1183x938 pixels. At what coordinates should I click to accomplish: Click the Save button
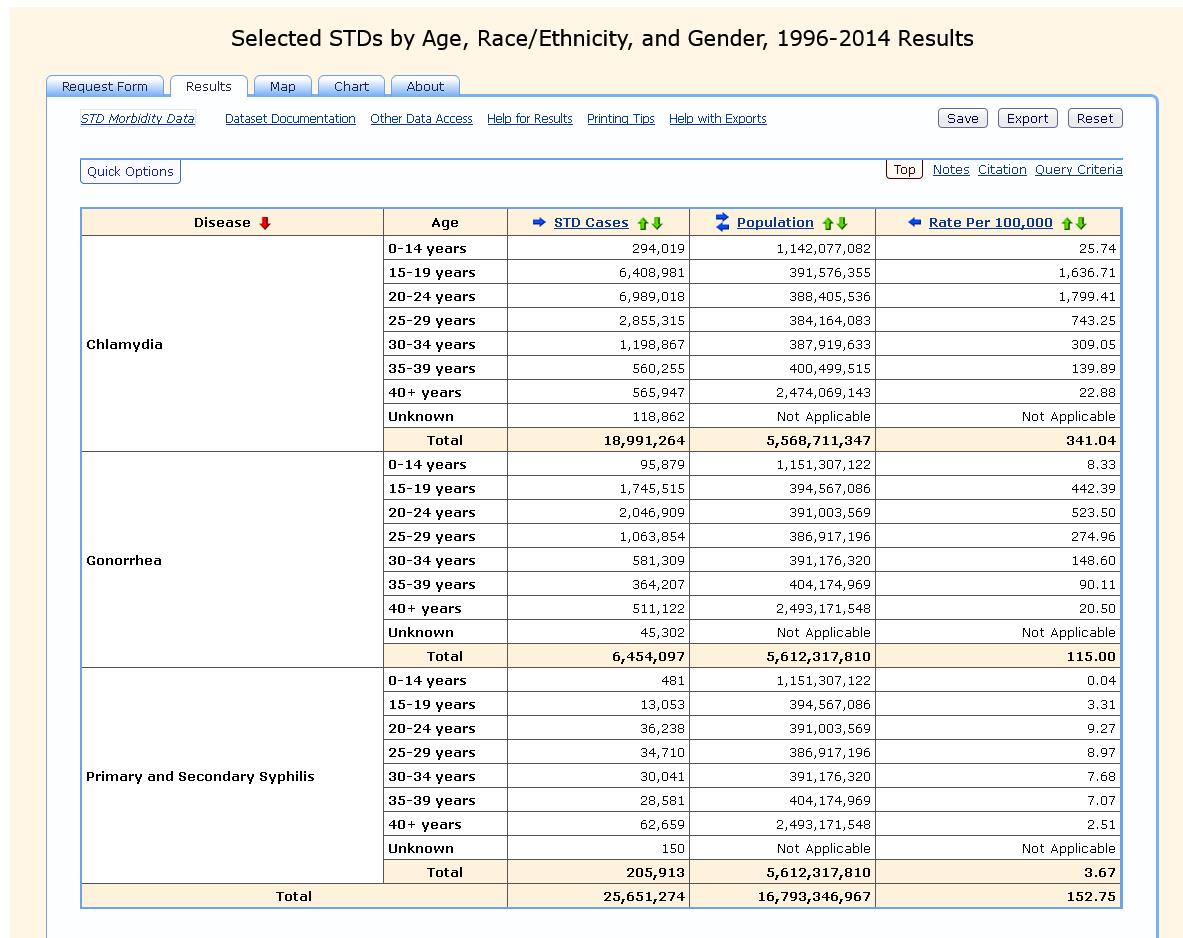(x=962, y=118)
